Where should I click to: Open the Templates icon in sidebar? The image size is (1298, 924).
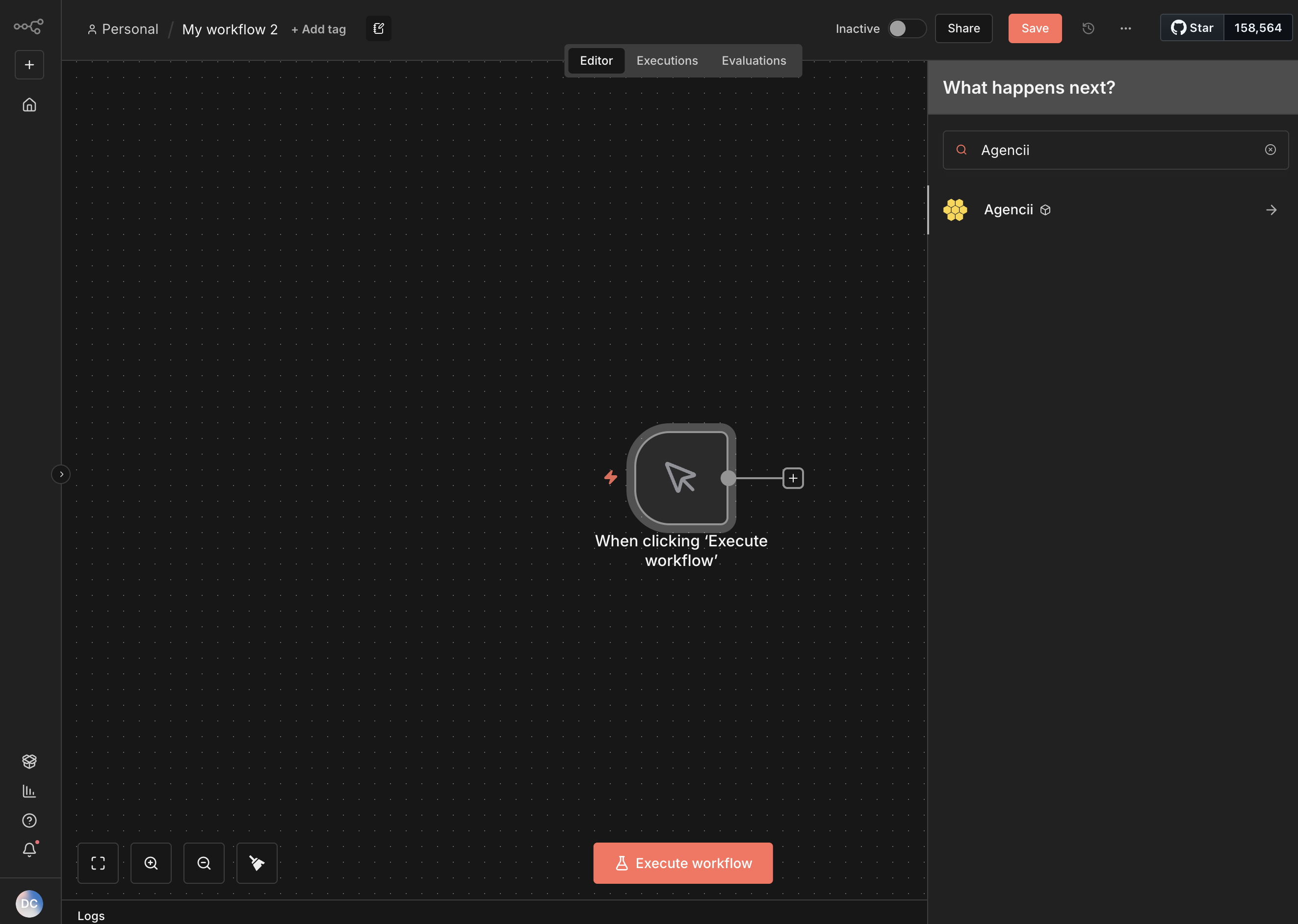[x=28, y=761]
